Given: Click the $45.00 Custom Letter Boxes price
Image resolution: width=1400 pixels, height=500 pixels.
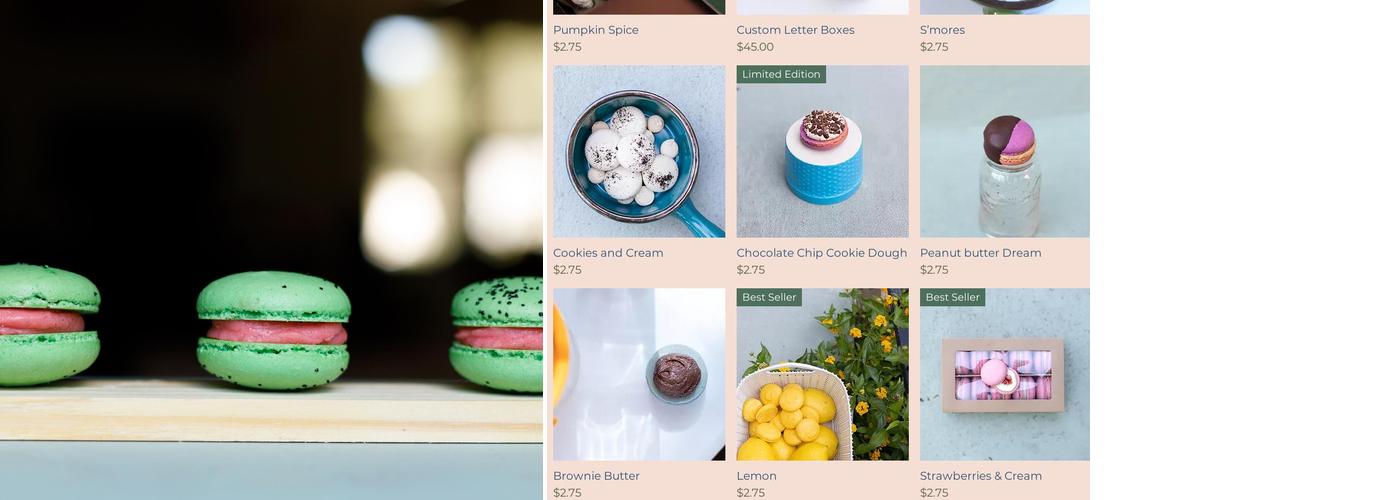Looking at the screenshot, I should 755,47.
